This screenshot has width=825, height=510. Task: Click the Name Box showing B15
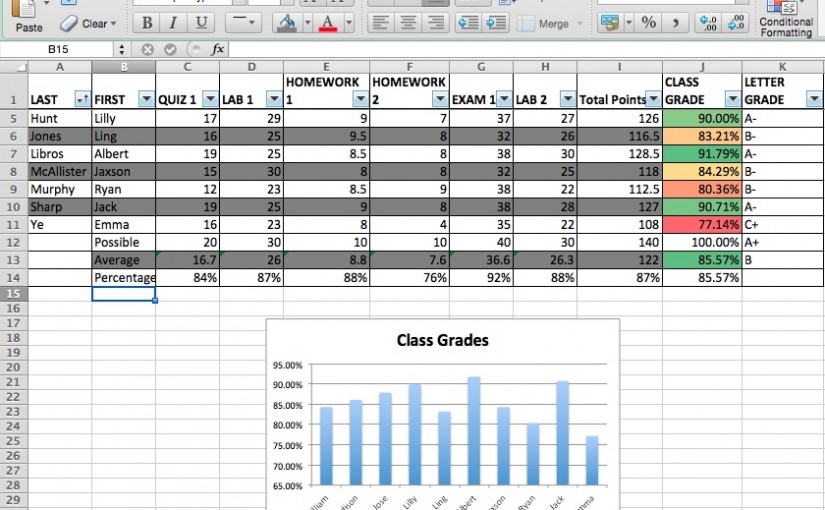[58, 48]
